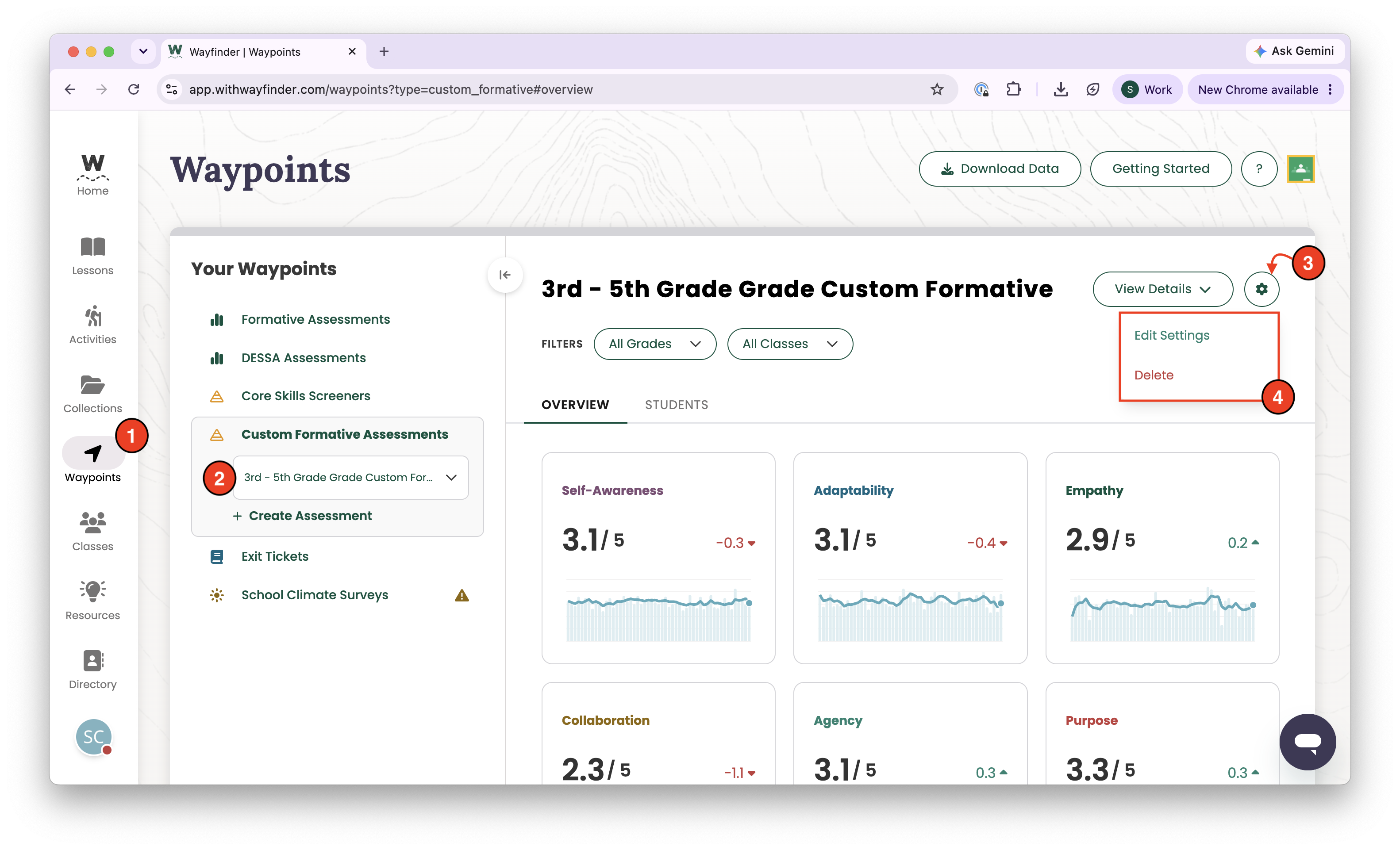Open the 3rd - 5th Grade assessment selector
This screenshot has height=850, width=1400.
click(x=350, y=478)
